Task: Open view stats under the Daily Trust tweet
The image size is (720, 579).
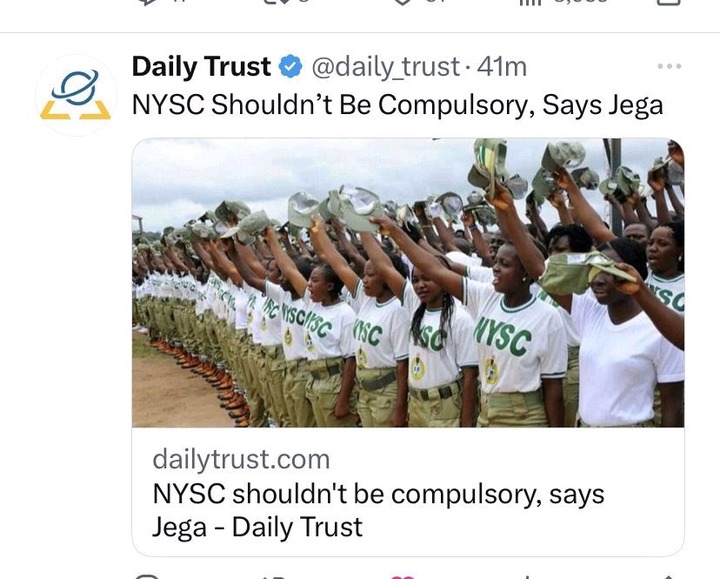Action: (x=528, y=577)
